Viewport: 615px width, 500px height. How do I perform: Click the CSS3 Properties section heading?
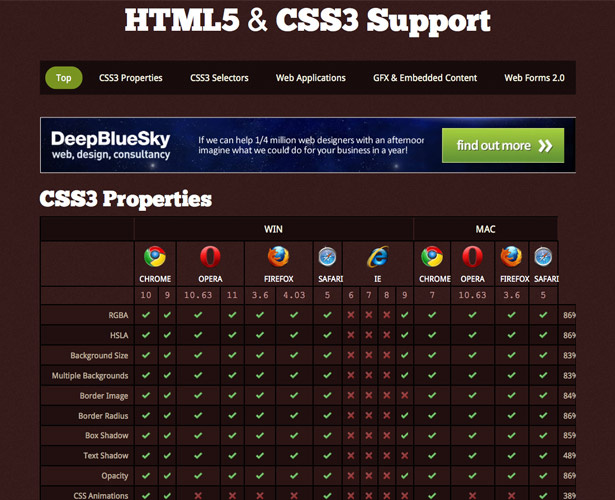(x=126, y=199)
